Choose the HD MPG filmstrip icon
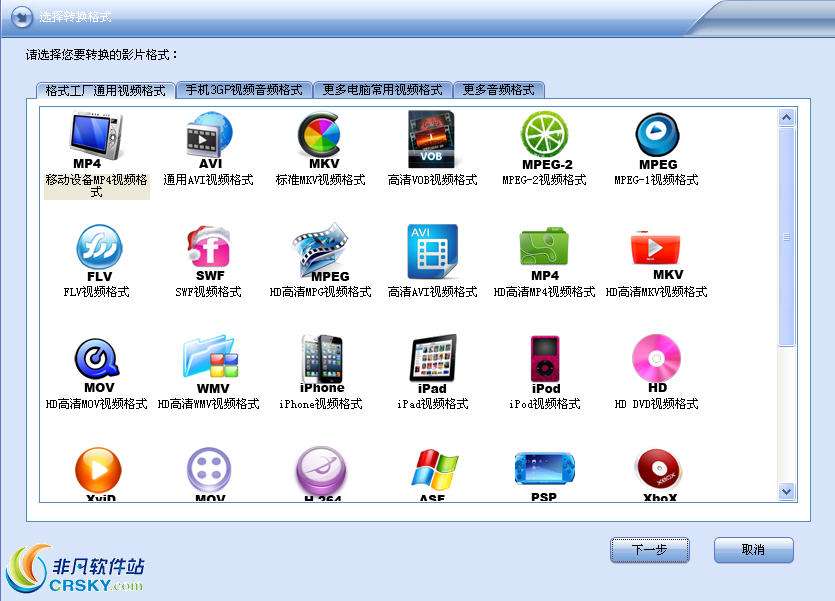Viewport: 835px width, 601px height. click(321, 252)
